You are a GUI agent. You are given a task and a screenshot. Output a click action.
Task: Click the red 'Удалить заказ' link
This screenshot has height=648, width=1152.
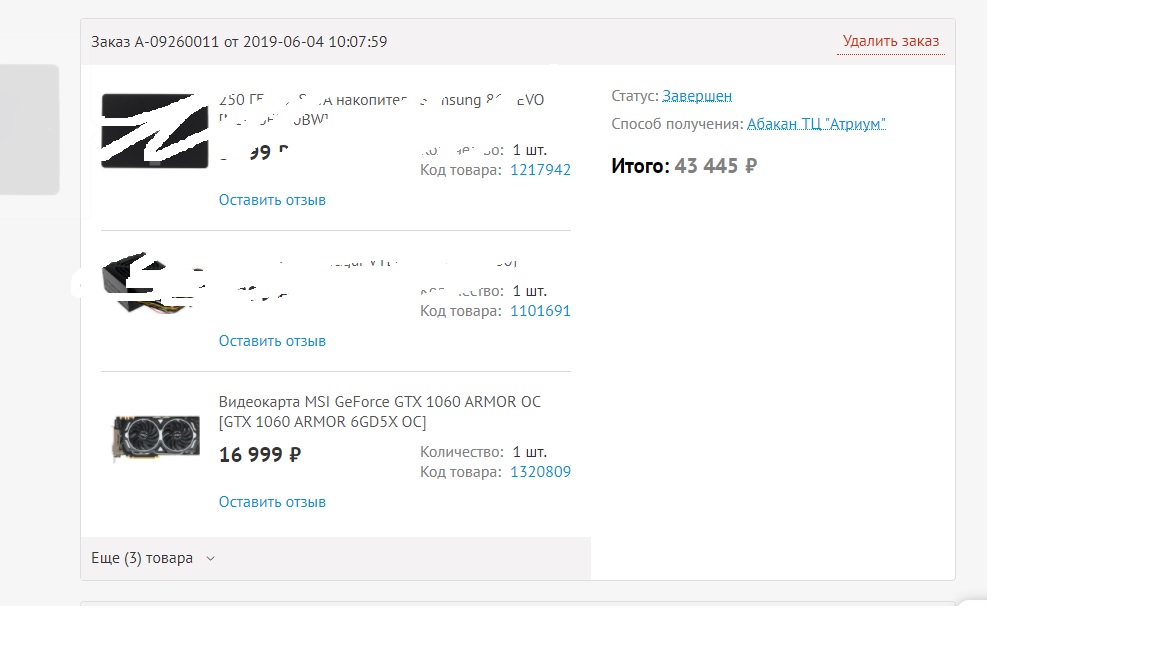coord(890,41)
